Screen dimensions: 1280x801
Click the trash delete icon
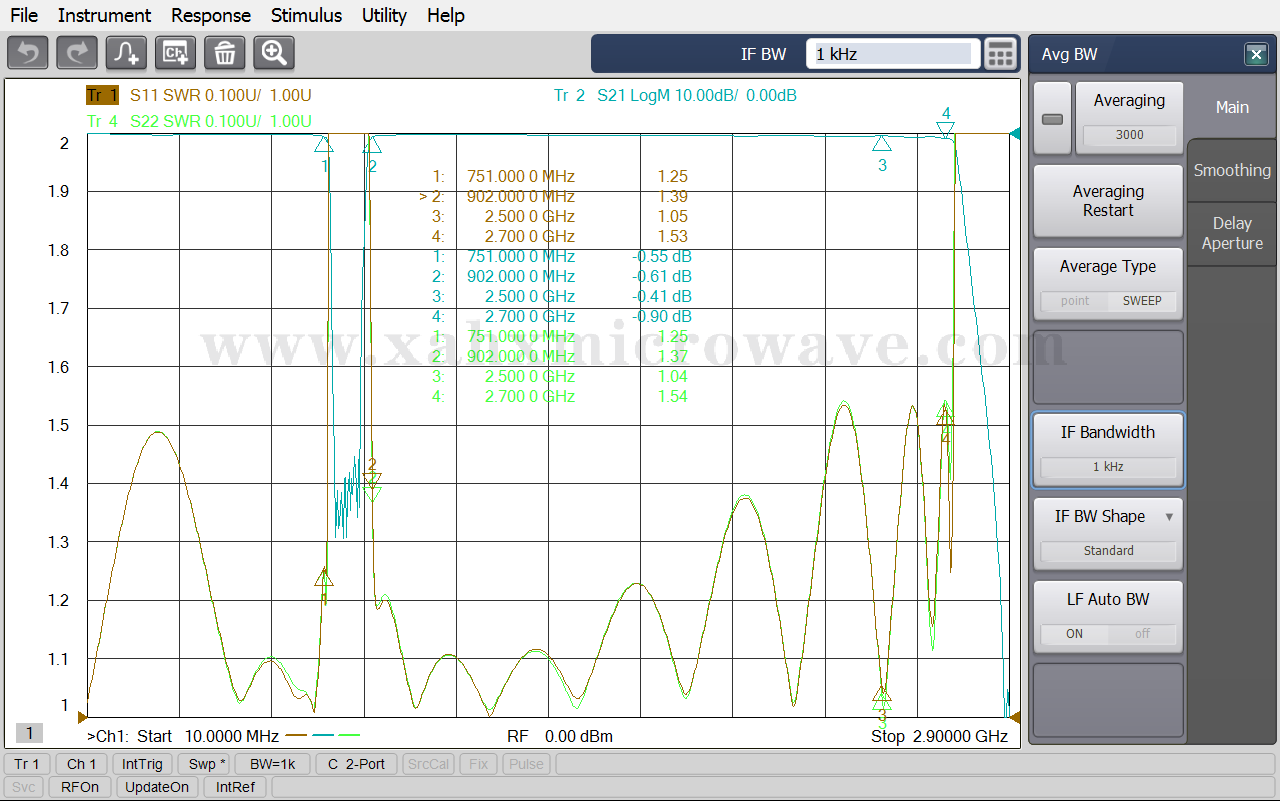pos(225,53)
